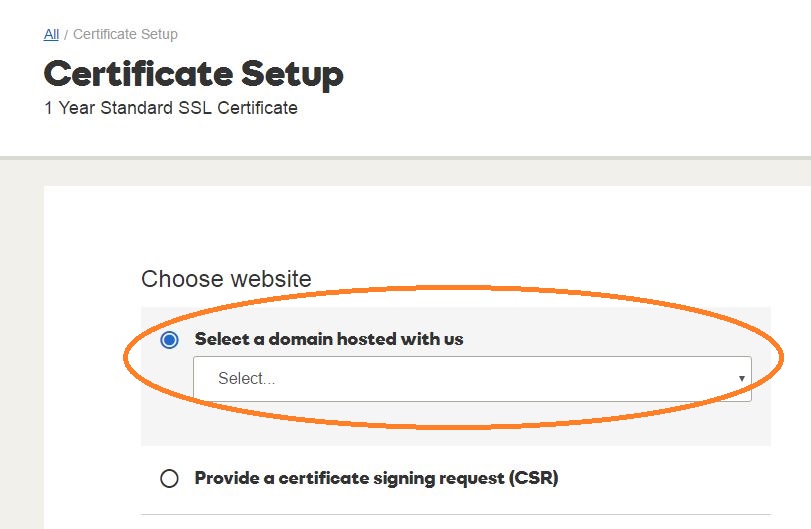
Task: Choose the certificate signing request radio button
Action: [x=170, y=478]
